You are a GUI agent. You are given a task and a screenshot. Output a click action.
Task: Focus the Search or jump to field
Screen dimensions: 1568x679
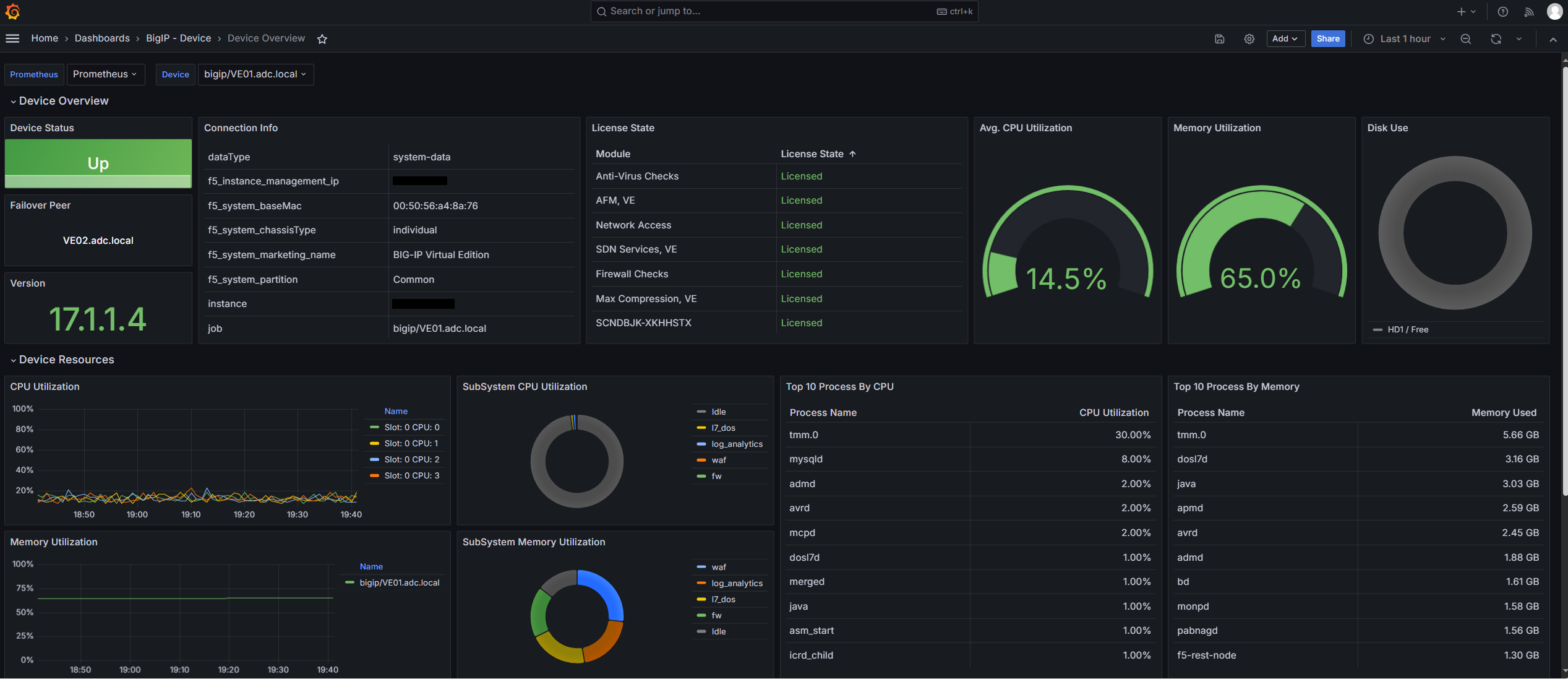784,11
